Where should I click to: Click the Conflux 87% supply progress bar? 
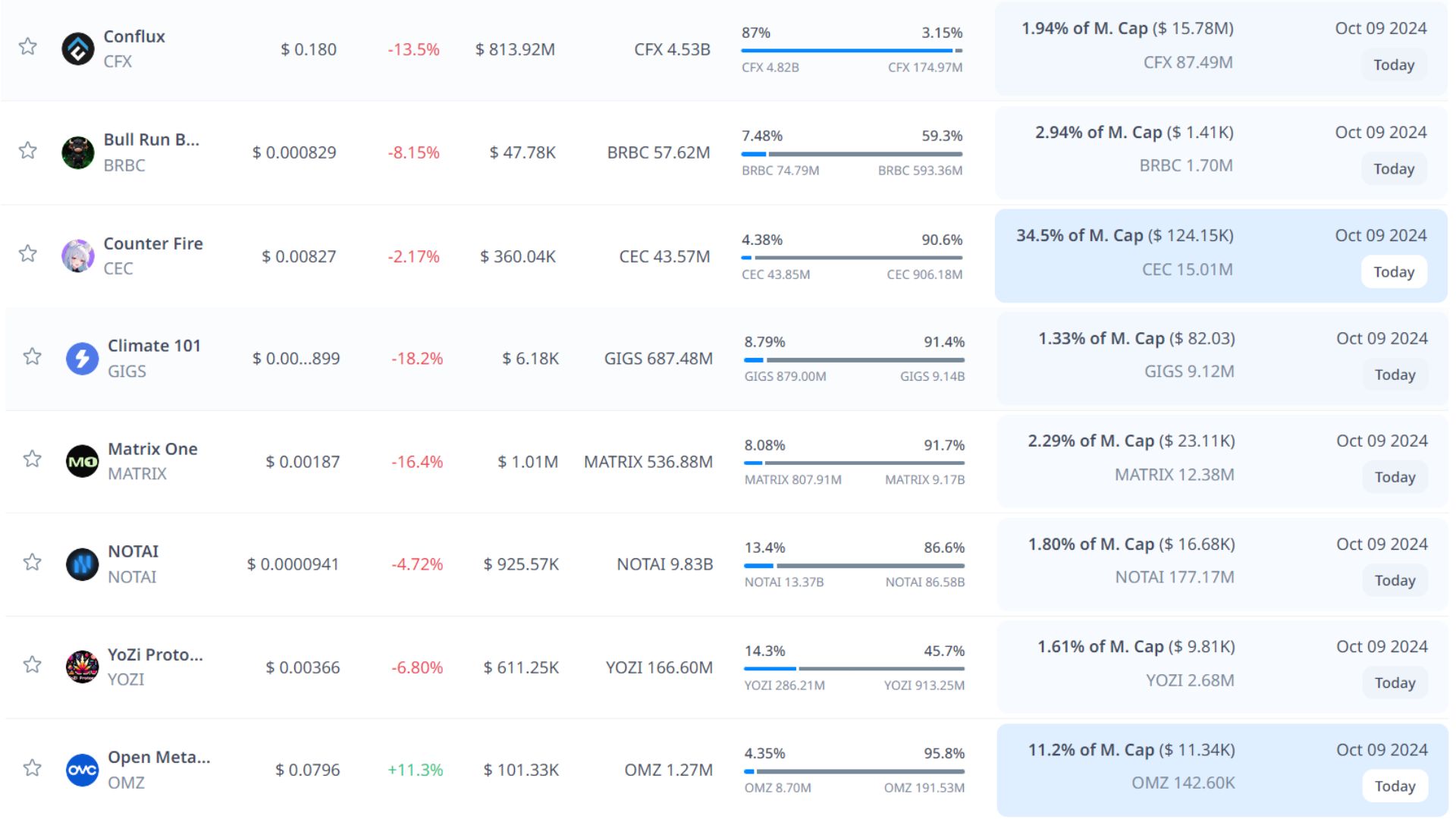[851, 51]
